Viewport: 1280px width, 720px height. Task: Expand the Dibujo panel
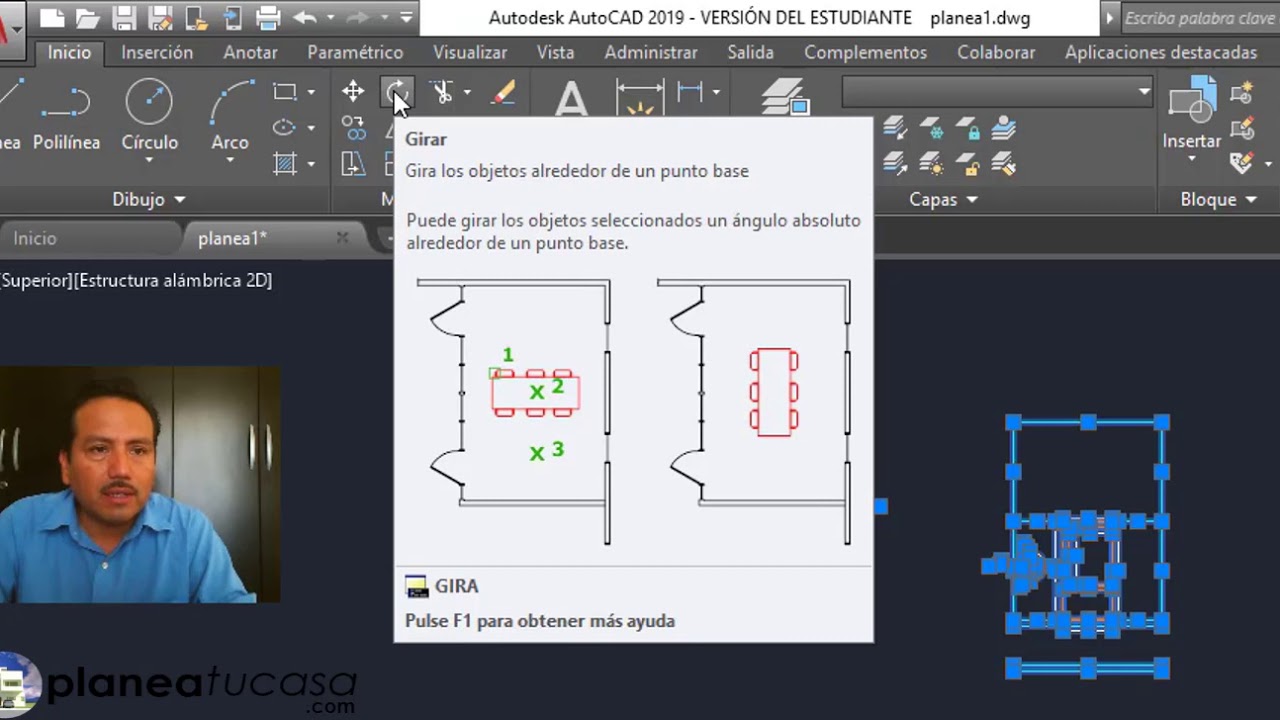(x=149, y=199)
